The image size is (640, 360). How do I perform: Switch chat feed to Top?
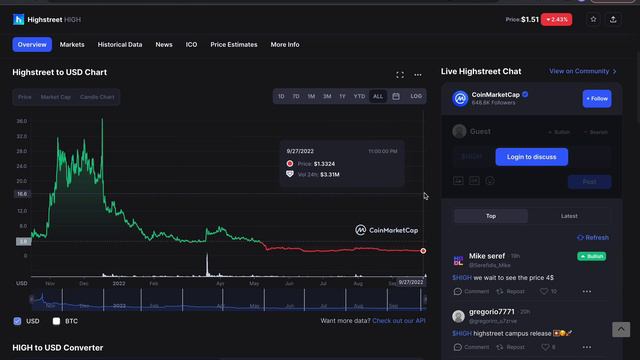pos(491,216)
